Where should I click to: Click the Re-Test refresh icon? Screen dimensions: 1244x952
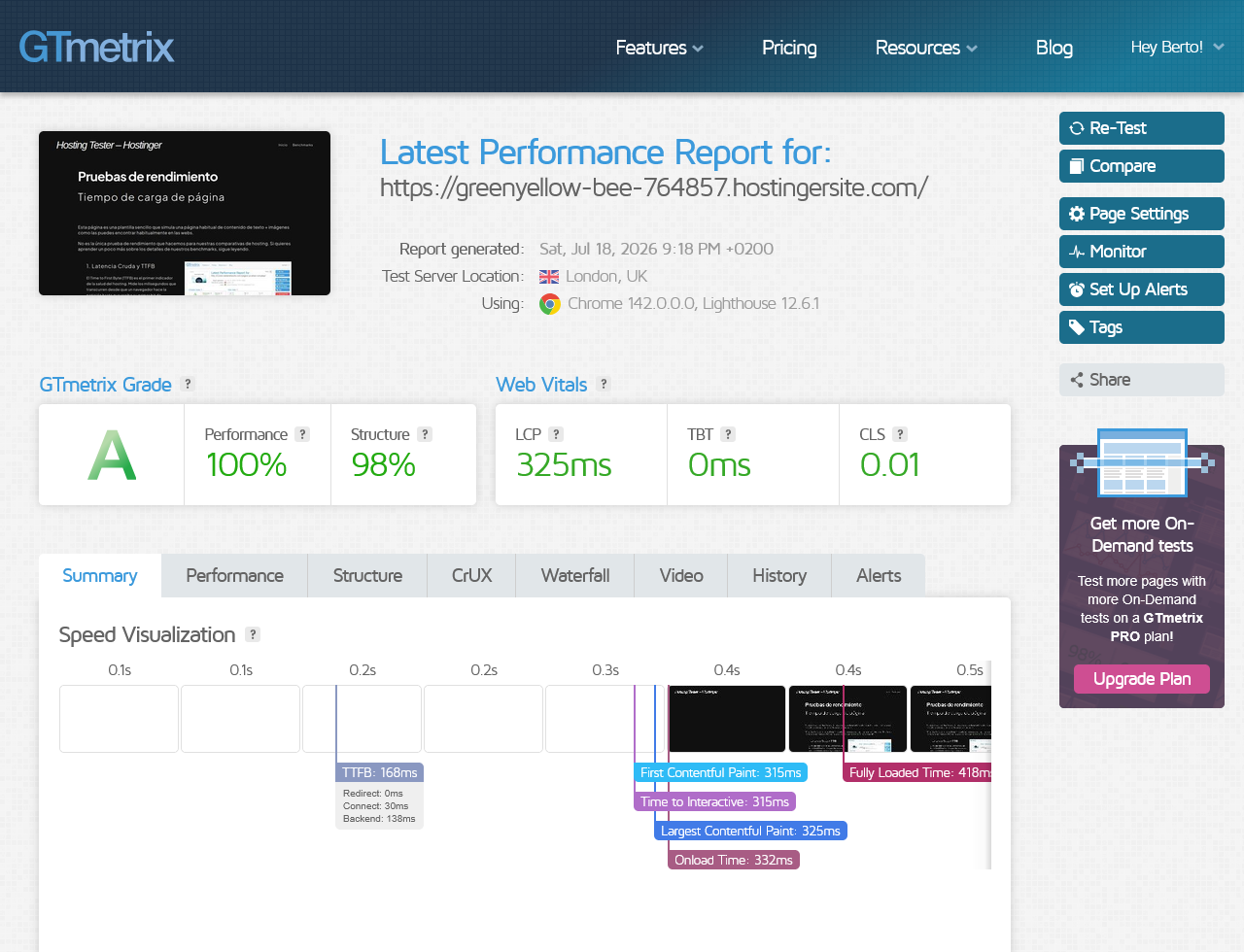click(x=1077, y=128)
